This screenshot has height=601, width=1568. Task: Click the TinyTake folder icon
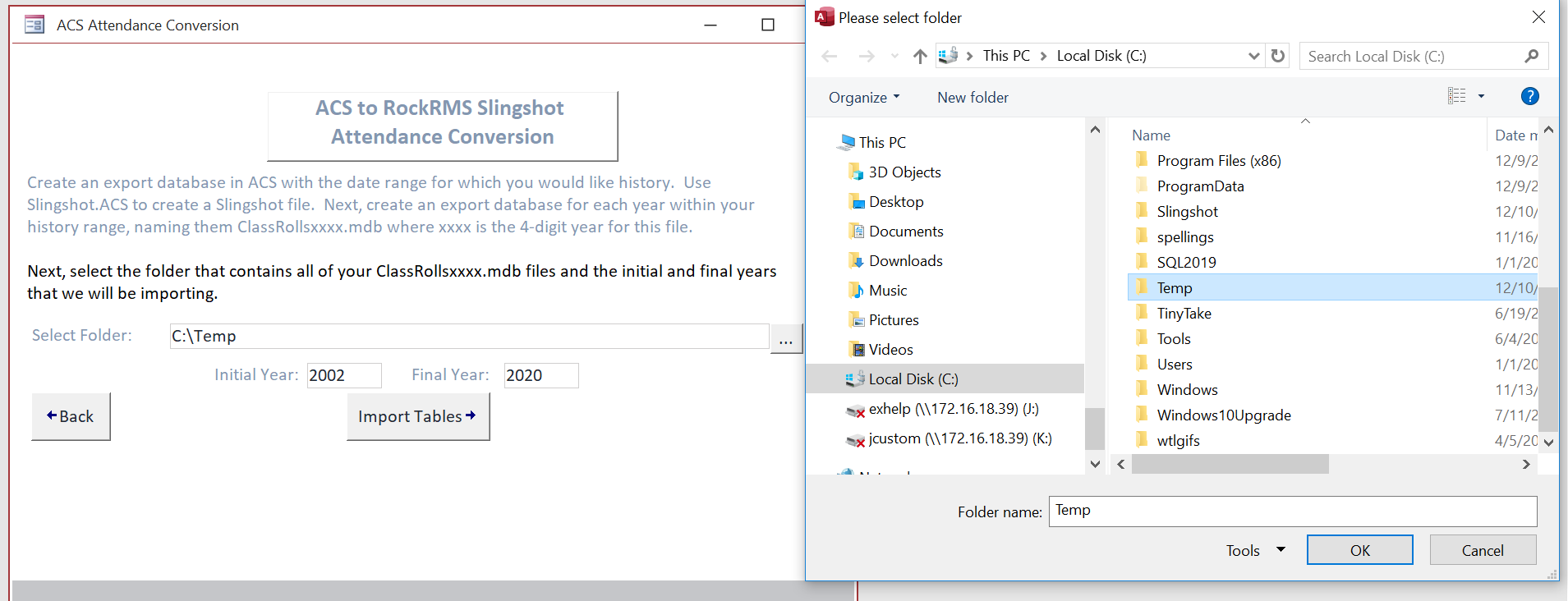[1142, 313]
